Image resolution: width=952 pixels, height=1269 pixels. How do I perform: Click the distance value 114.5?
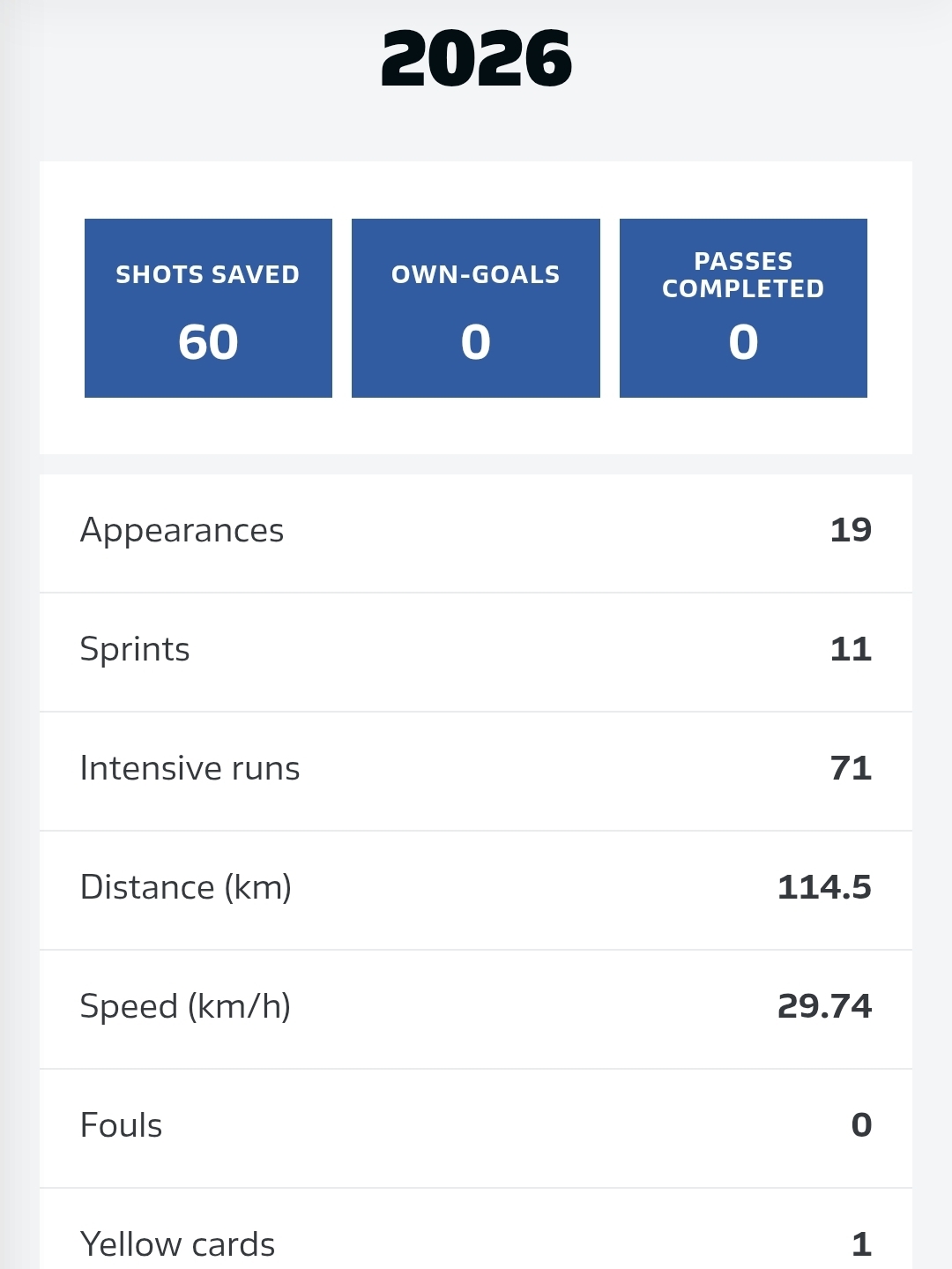point(824,887)
